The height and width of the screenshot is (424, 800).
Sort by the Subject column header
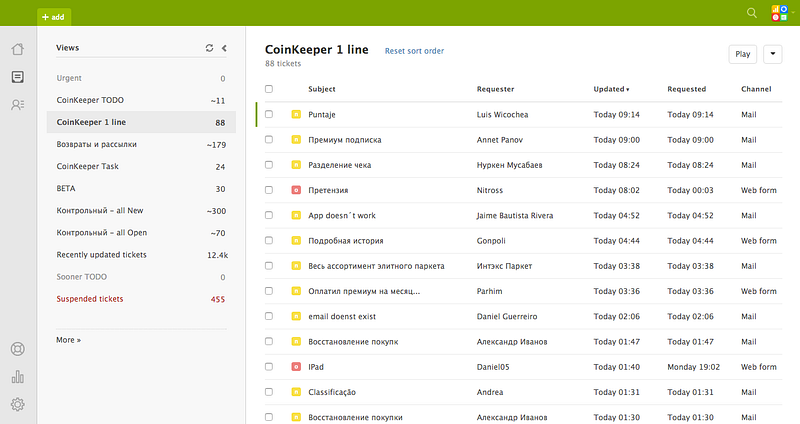[322, 89]
